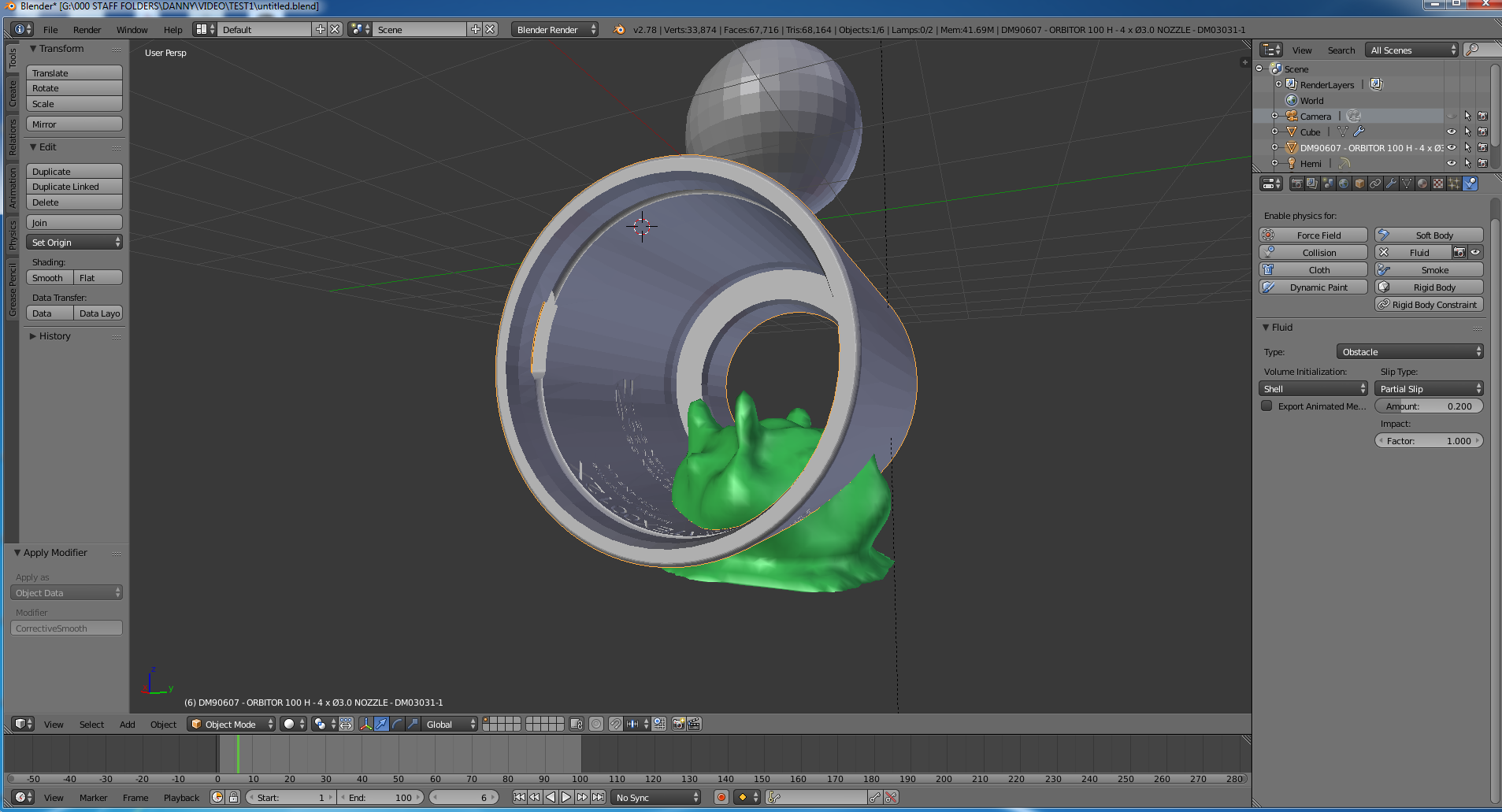Viewport: 1502px width, 812px height.
Task: Open the Slip Type Partial Slip dropdown
Action: pos(1429,388)
